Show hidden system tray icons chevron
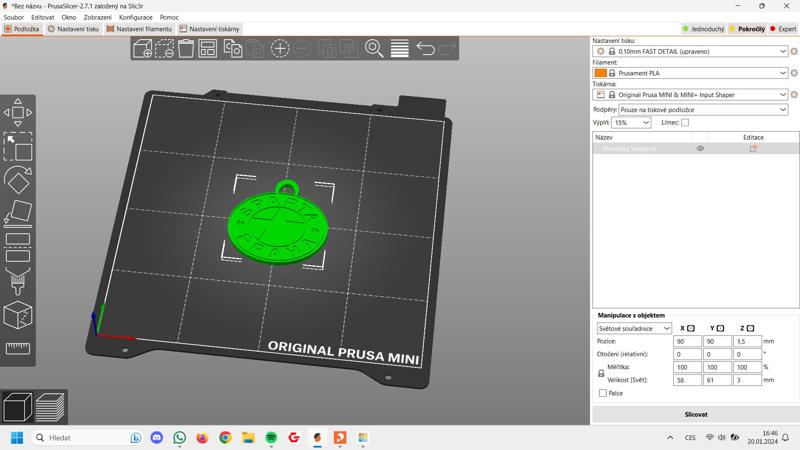 tap(670, 438)
